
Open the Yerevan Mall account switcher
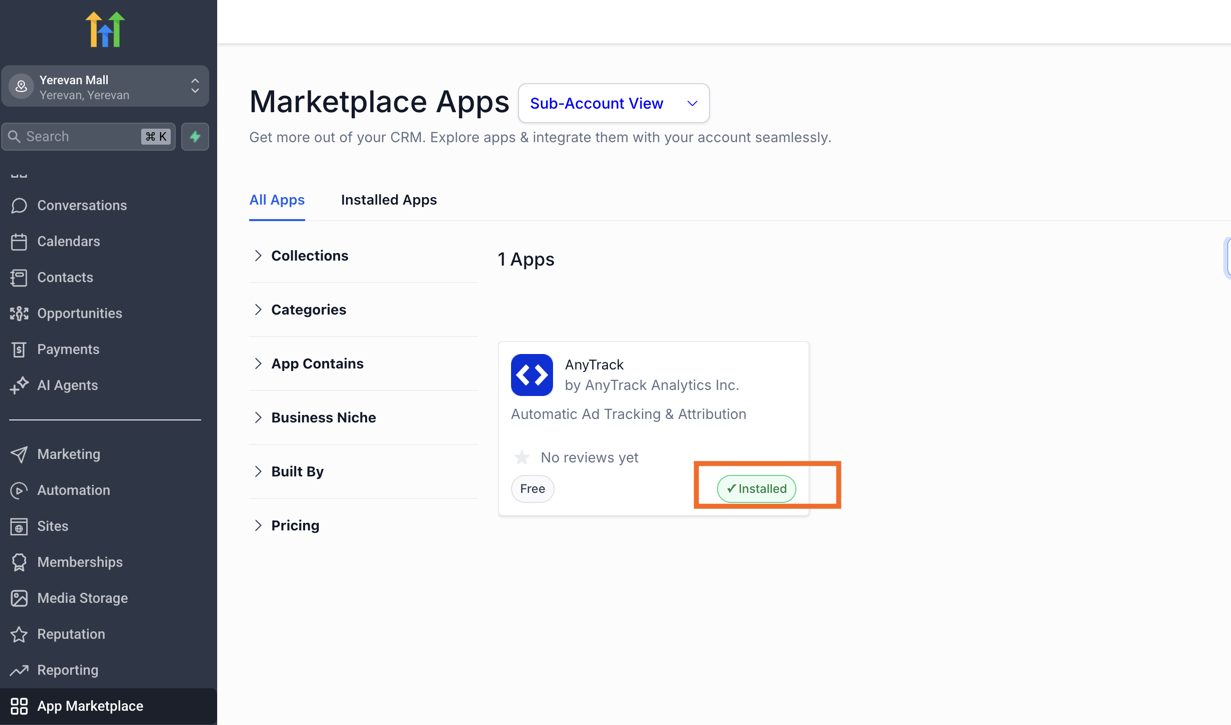105,87
